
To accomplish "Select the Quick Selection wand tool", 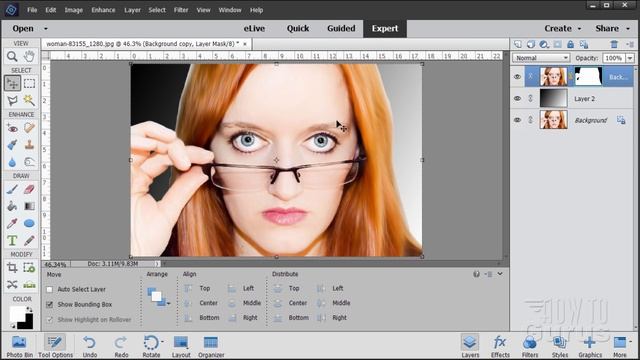I will click(29, 100).
